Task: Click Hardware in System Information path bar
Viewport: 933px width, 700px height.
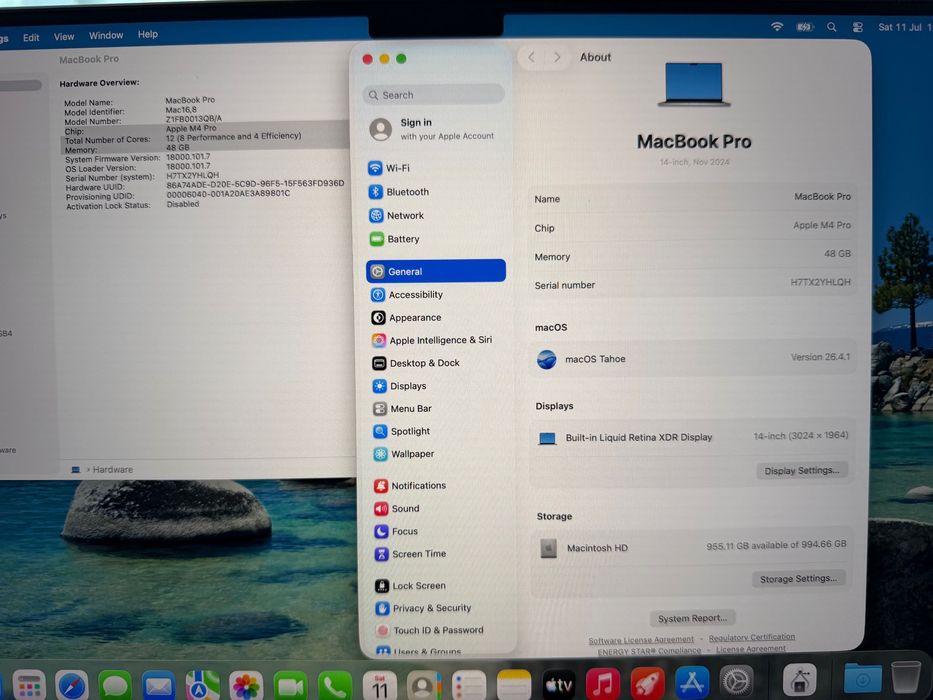Action: 112,470
